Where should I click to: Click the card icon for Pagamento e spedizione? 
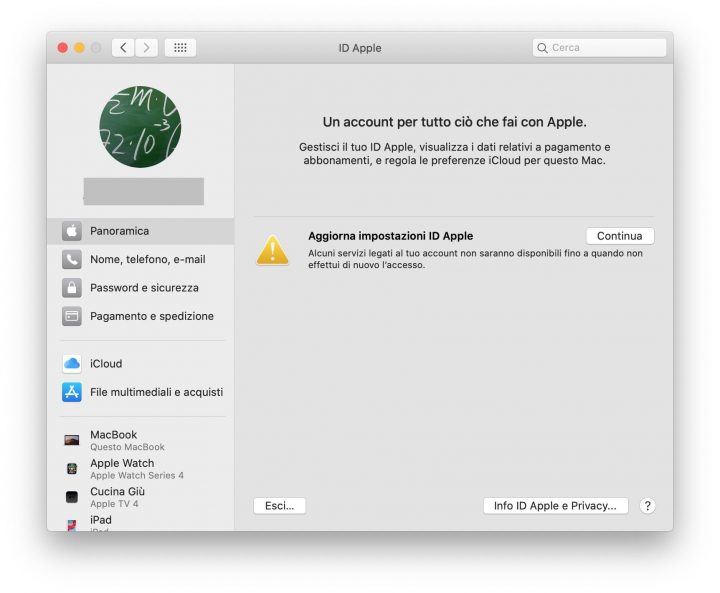click(72, 316)
